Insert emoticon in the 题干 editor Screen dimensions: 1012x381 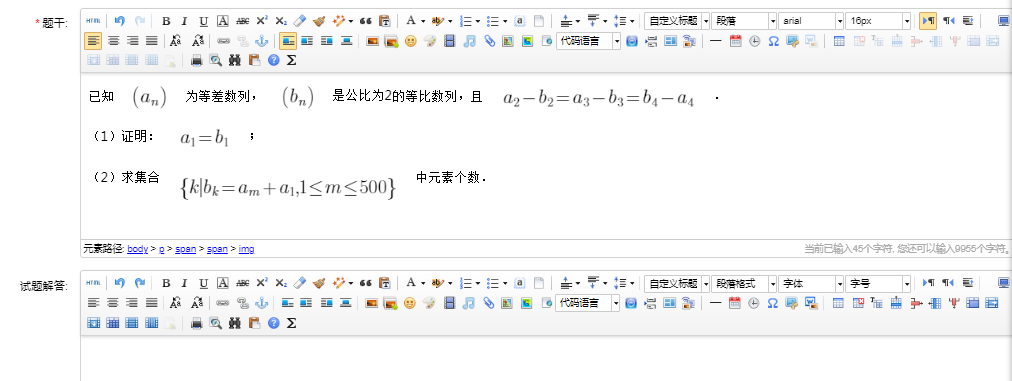pyautogui.click(x=410, y=41)
